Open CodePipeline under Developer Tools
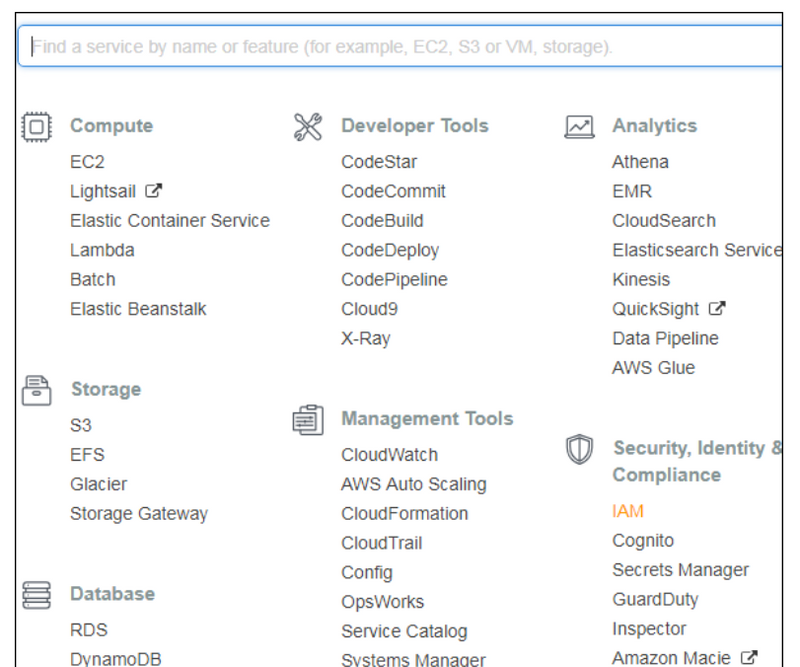This screenshot has width=800, height=667. click(394, 280)
